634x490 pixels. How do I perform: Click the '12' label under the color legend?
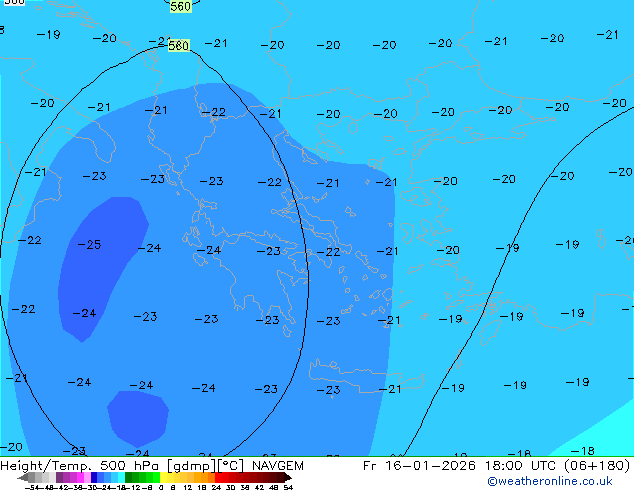coord(187,487)
